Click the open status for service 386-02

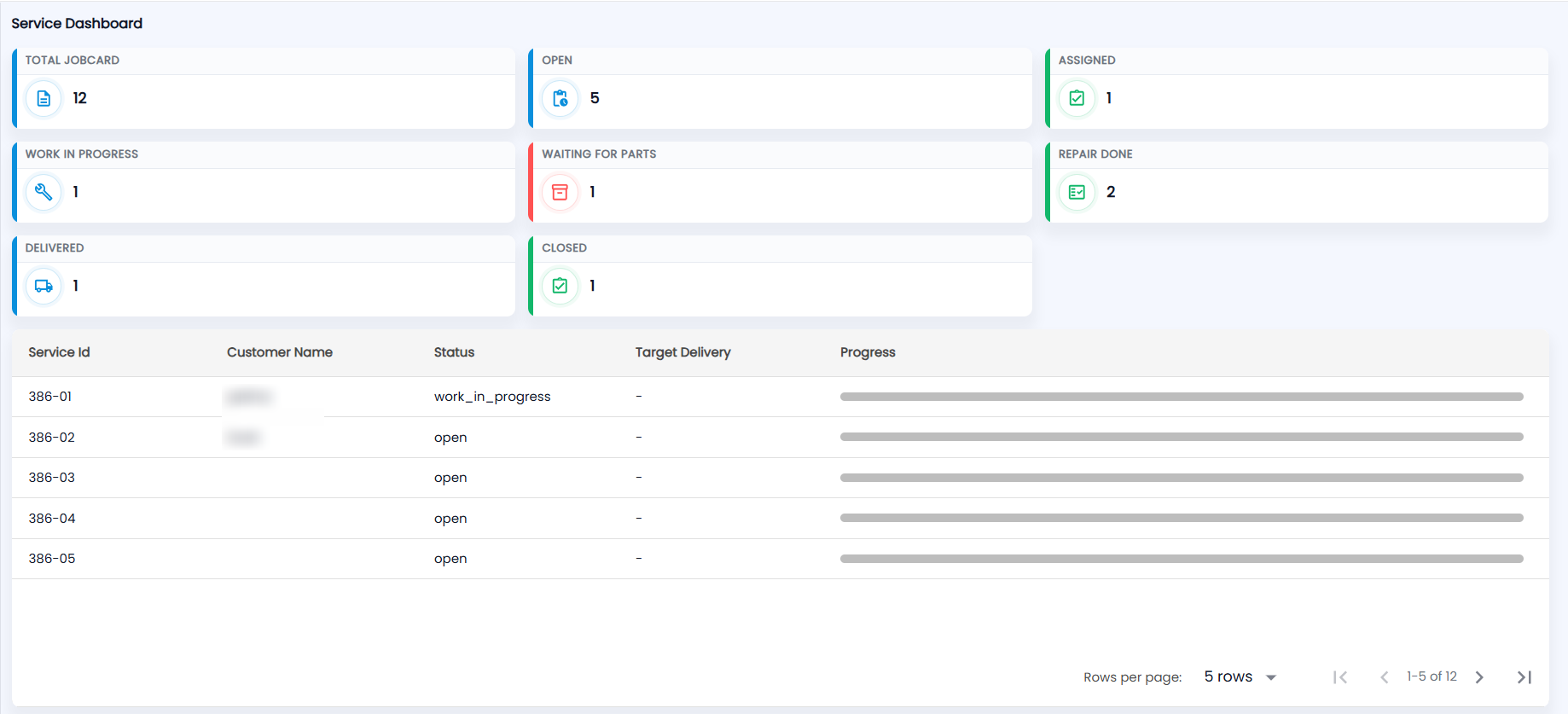pos(450,438)
